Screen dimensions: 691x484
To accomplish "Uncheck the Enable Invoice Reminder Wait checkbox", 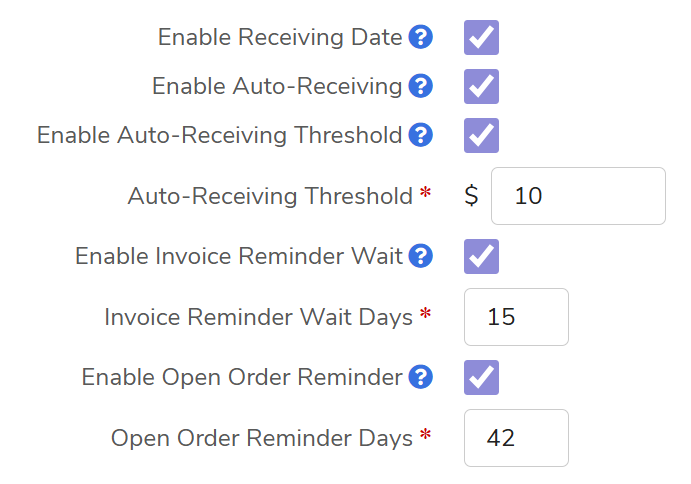I will click(x=481, y=257).
